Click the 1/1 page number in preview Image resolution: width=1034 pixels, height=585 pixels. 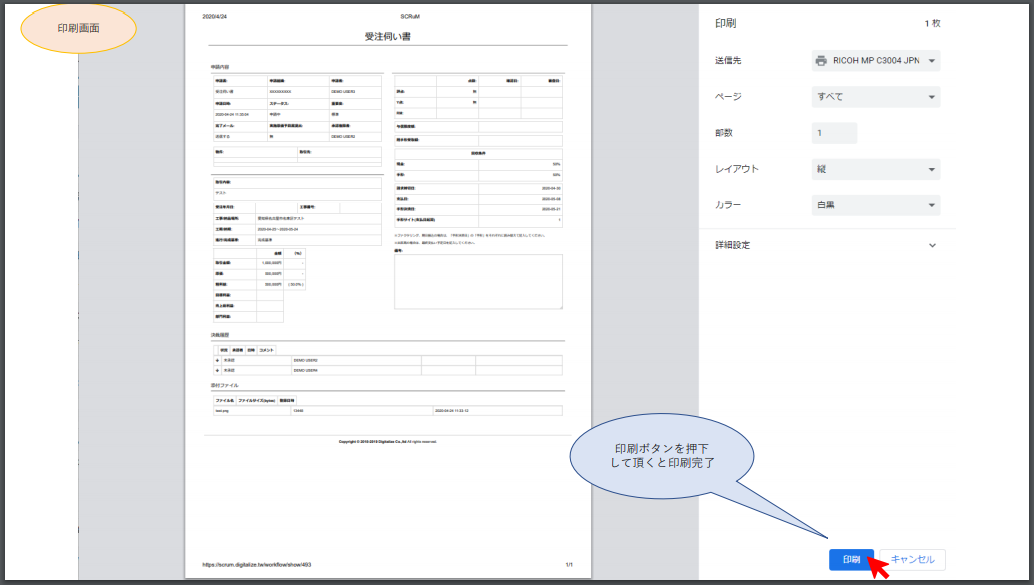pos(568,565)
